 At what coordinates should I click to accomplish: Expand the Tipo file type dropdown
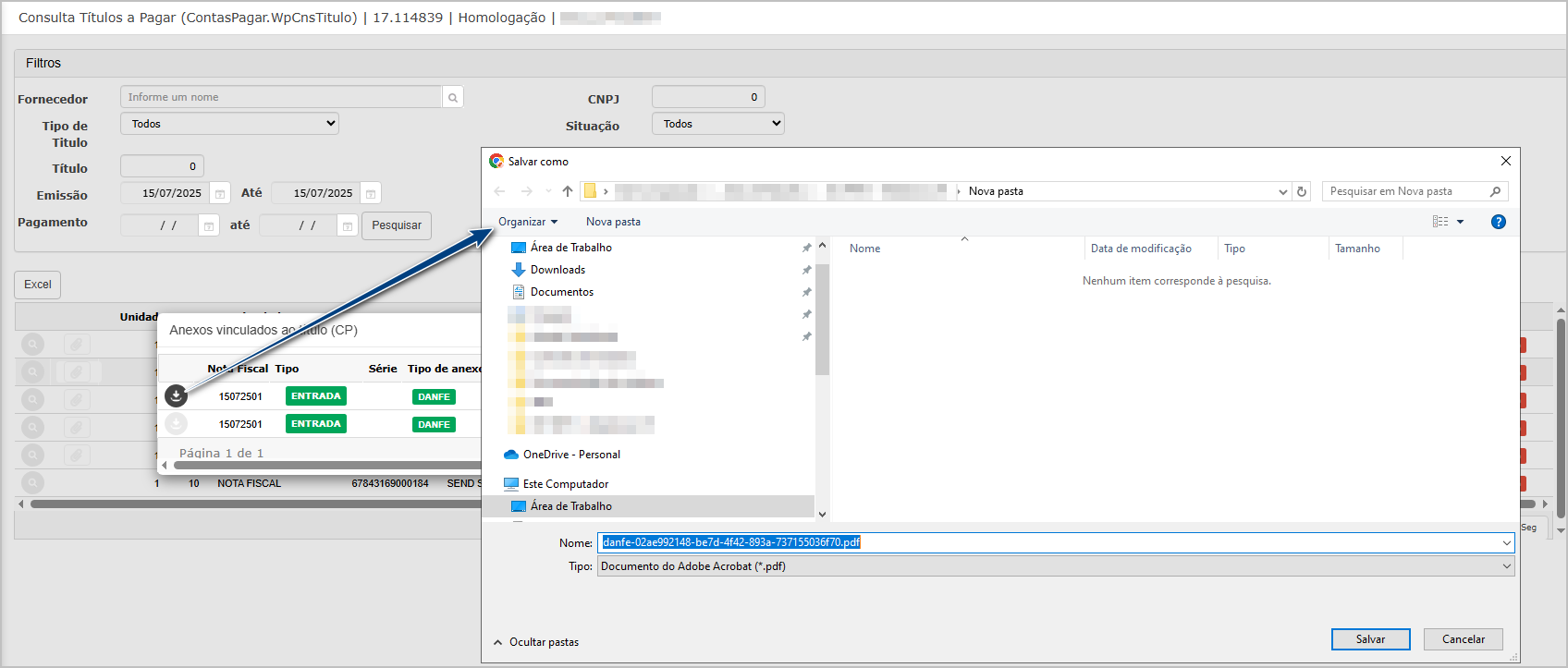point(1056,566)
